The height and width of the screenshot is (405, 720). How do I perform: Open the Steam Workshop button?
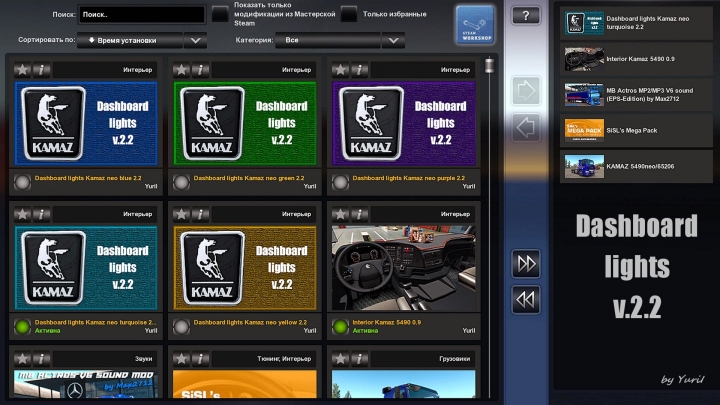(x=475, y=25)
